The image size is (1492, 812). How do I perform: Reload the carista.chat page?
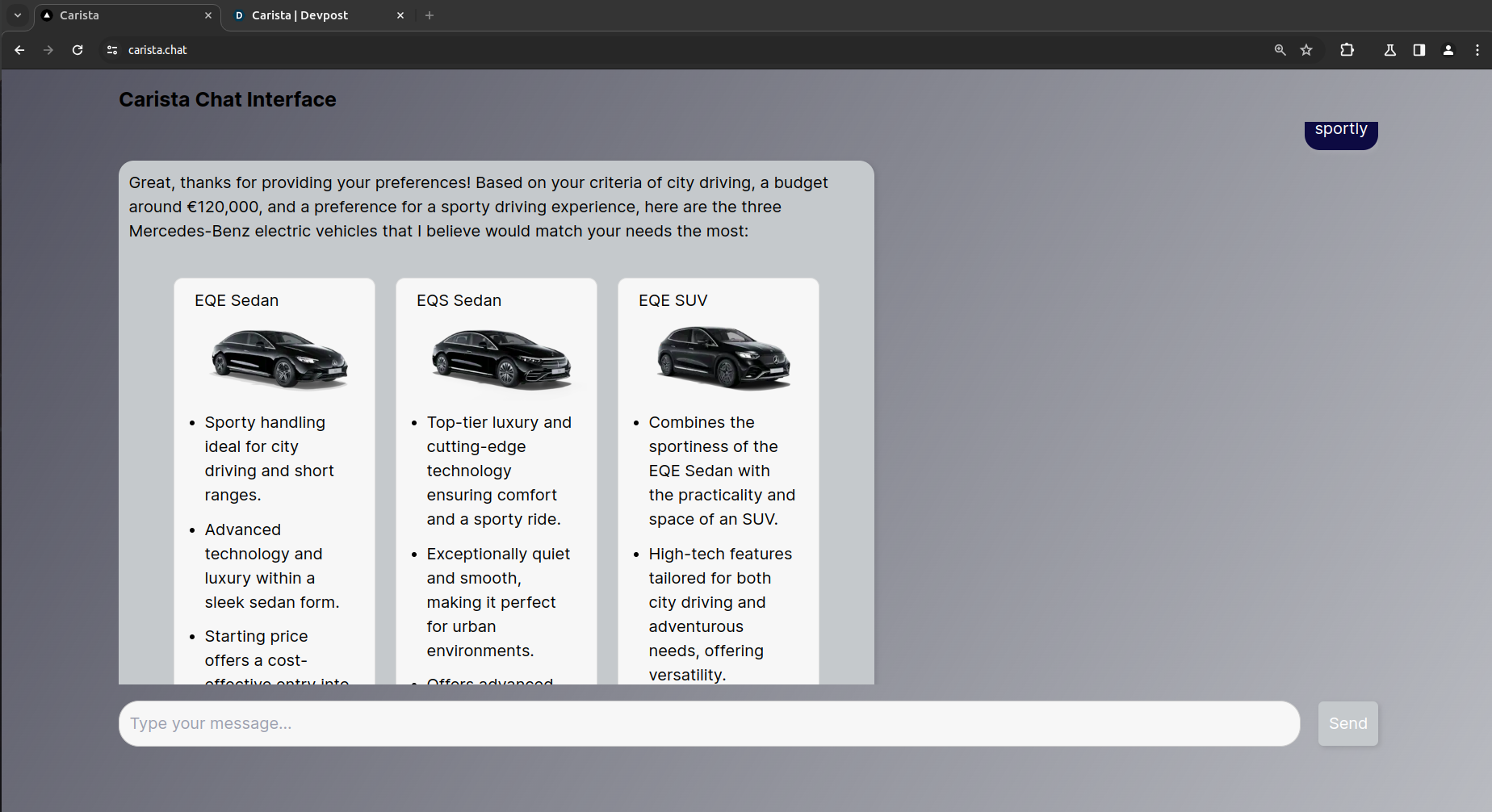click(78, 50)
